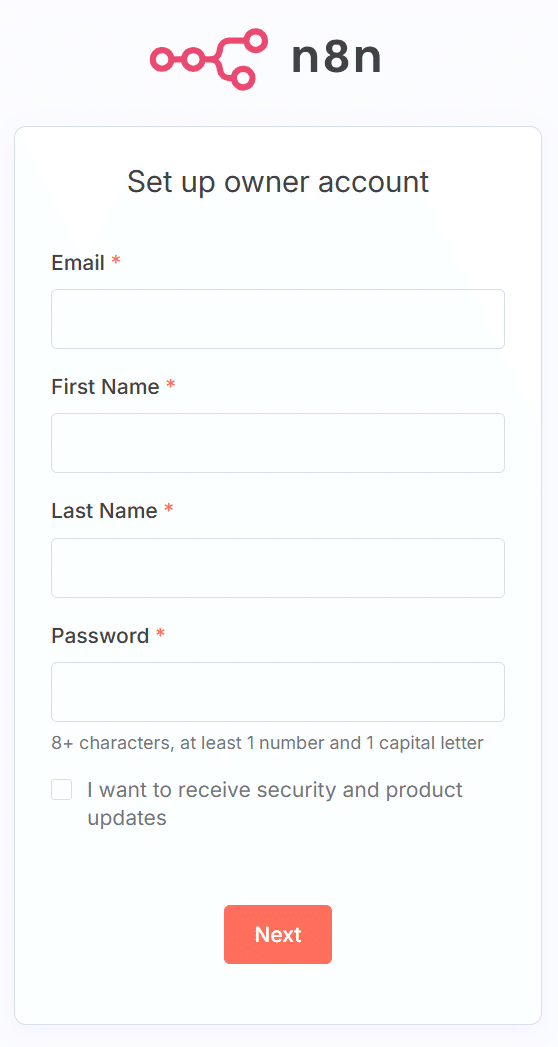Select the "Set up owner account" heading
This screenshot has width=558, height=1047.
click(278, 182)
